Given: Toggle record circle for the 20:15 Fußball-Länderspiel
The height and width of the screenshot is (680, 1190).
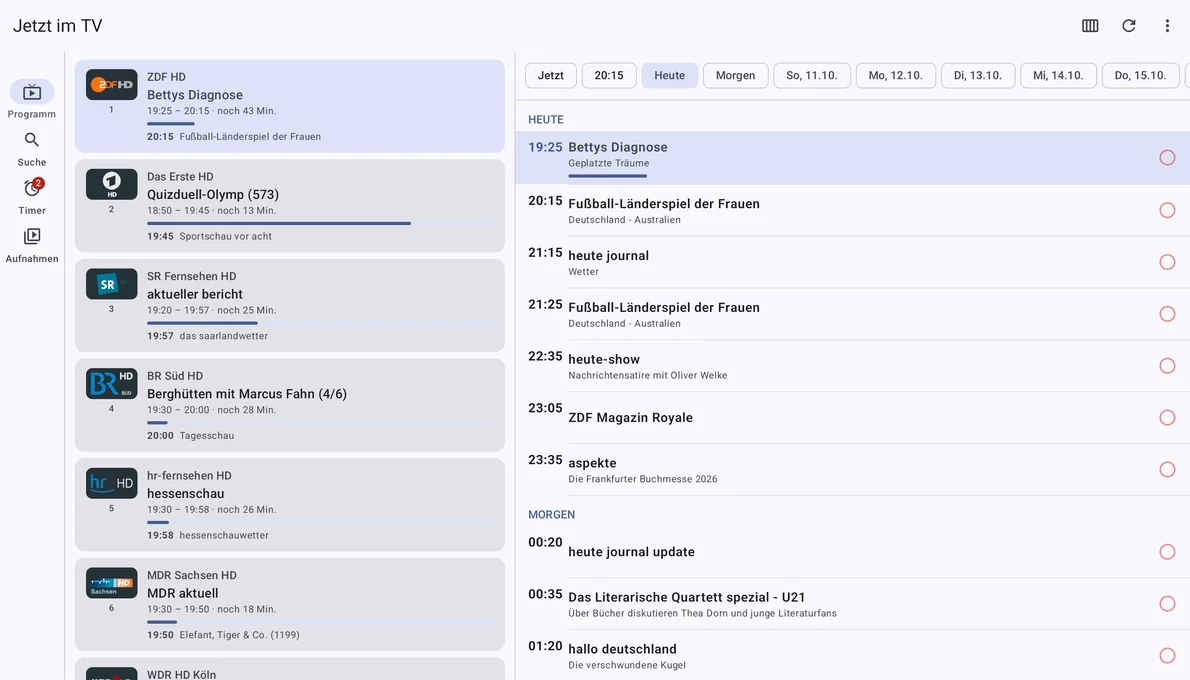Looking at the screenshot, I should click(x=1167, y=210).
